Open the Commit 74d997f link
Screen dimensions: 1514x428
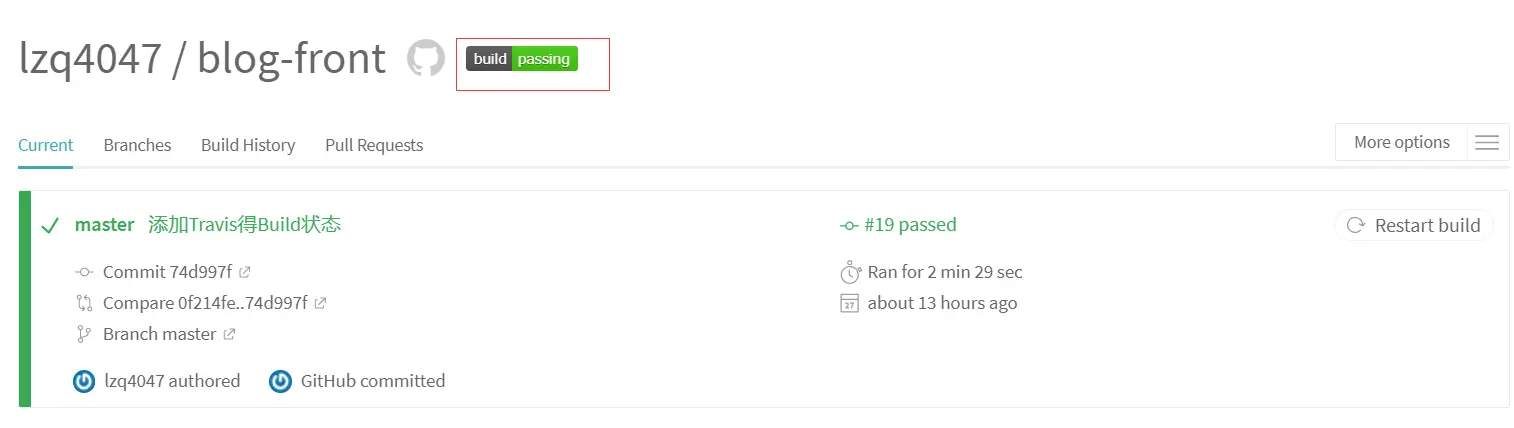click(x=167, y=272)
